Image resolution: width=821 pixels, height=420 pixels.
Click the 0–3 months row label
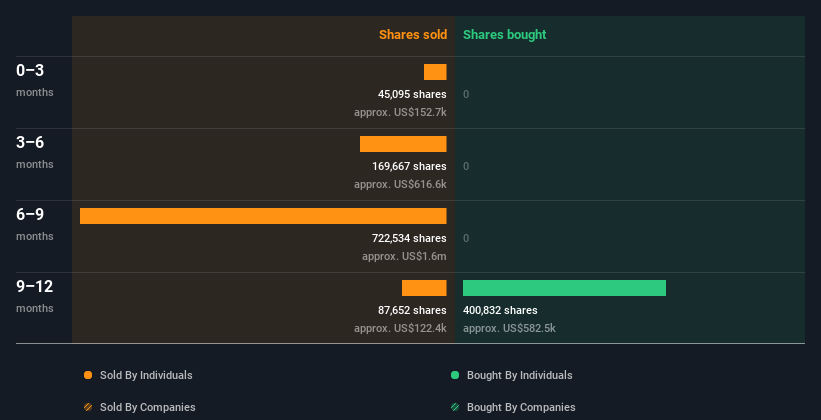35,80
